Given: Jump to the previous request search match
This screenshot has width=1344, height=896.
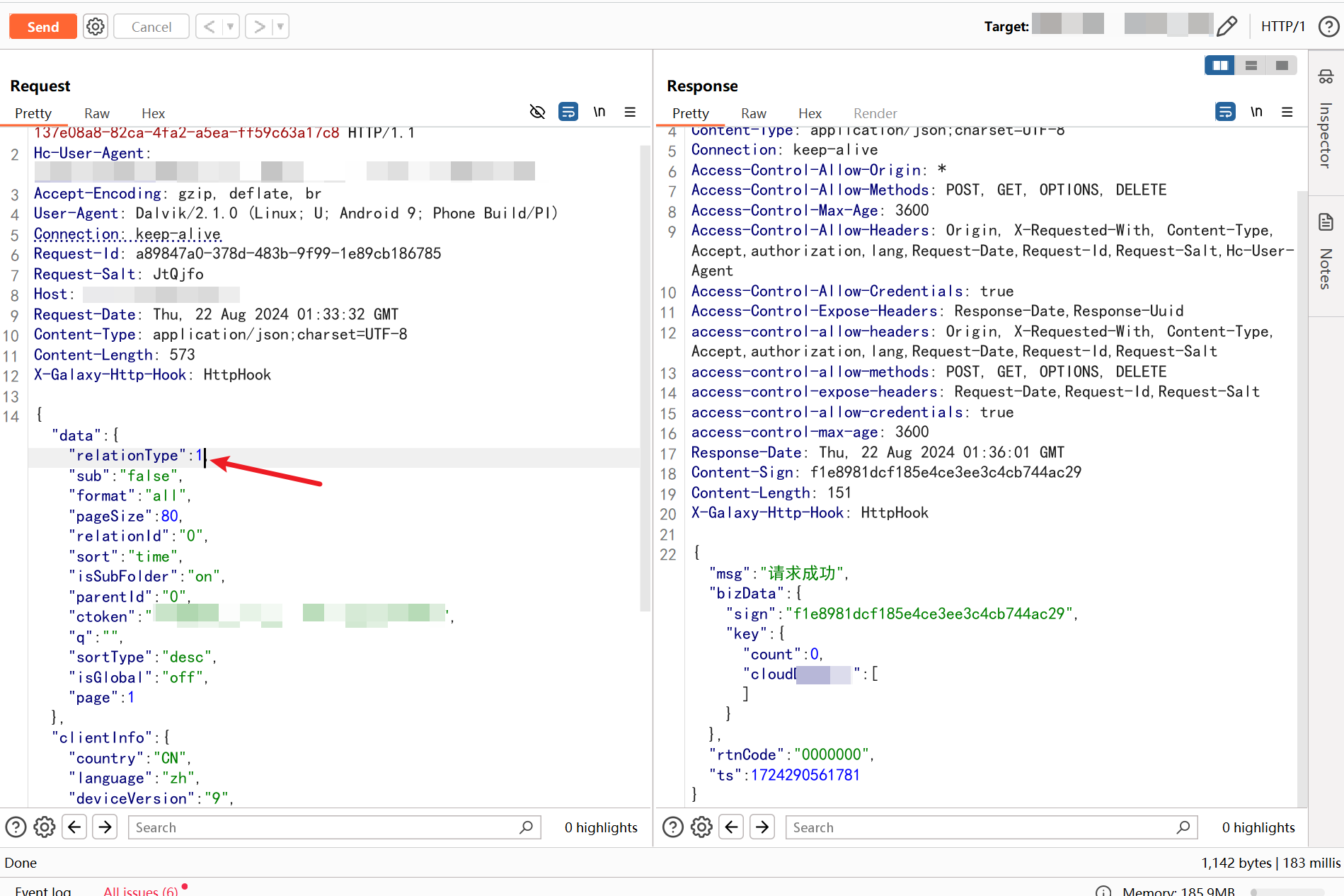Looking at the screenshot, I should [x=74, y=827].
